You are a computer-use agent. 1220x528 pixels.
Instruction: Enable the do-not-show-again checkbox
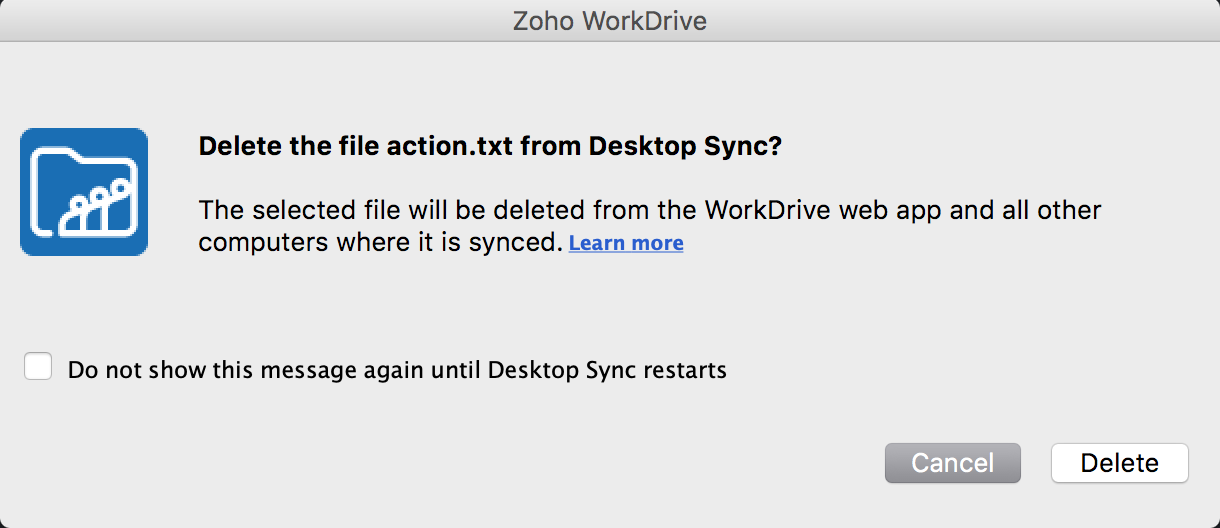coord(38,367)
